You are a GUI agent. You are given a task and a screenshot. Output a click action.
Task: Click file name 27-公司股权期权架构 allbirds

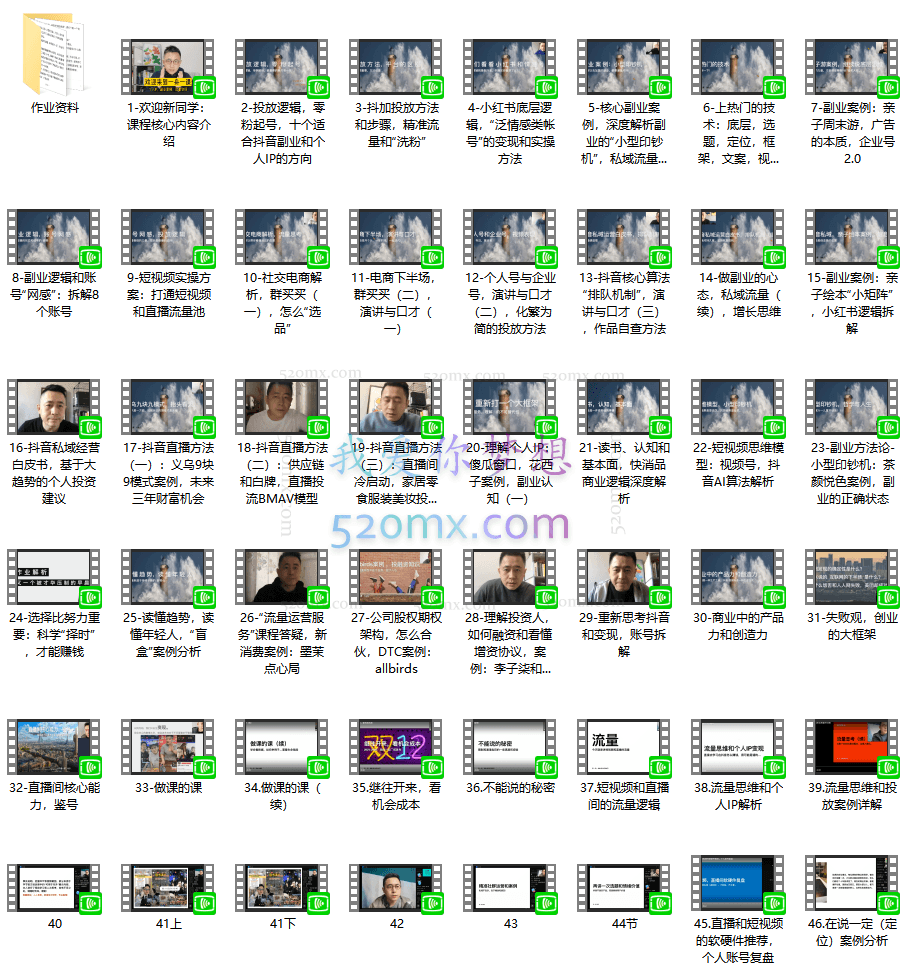pyautogui.click(x=396, y=643)
